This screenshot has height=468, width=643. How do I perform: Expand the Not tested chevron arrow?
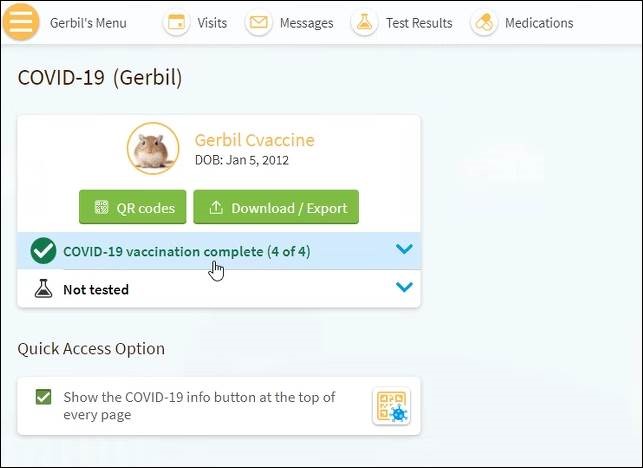[404, 288]
